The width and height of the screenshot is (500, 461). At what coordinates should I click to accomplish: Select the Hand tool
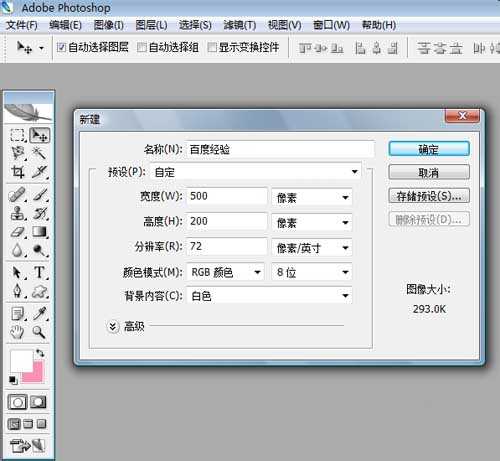click(17, 332)
